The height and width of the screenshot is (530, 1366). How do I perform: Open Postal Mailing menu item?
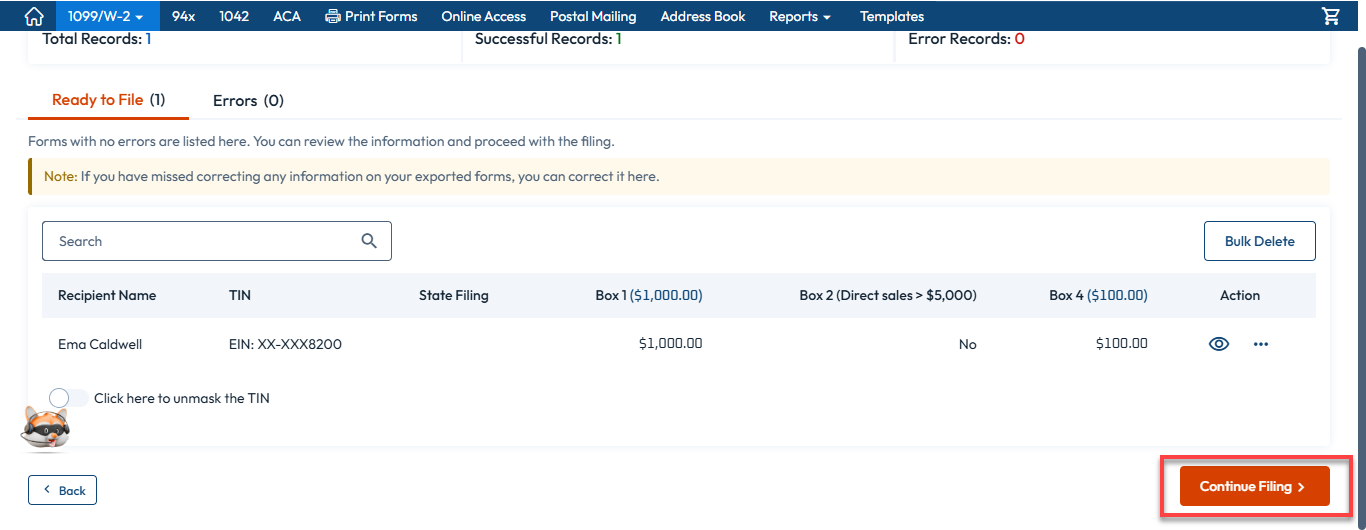593,16
